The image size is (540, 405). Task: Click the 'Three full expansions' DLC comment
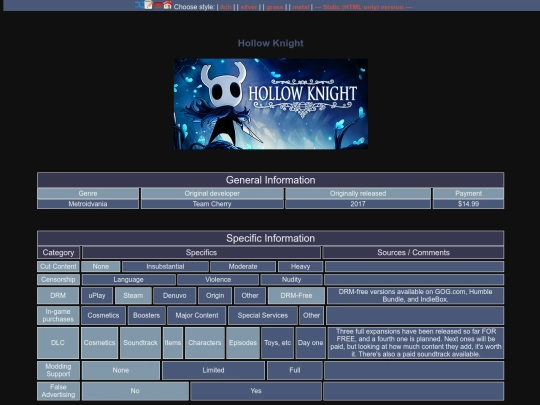point(416,343)
